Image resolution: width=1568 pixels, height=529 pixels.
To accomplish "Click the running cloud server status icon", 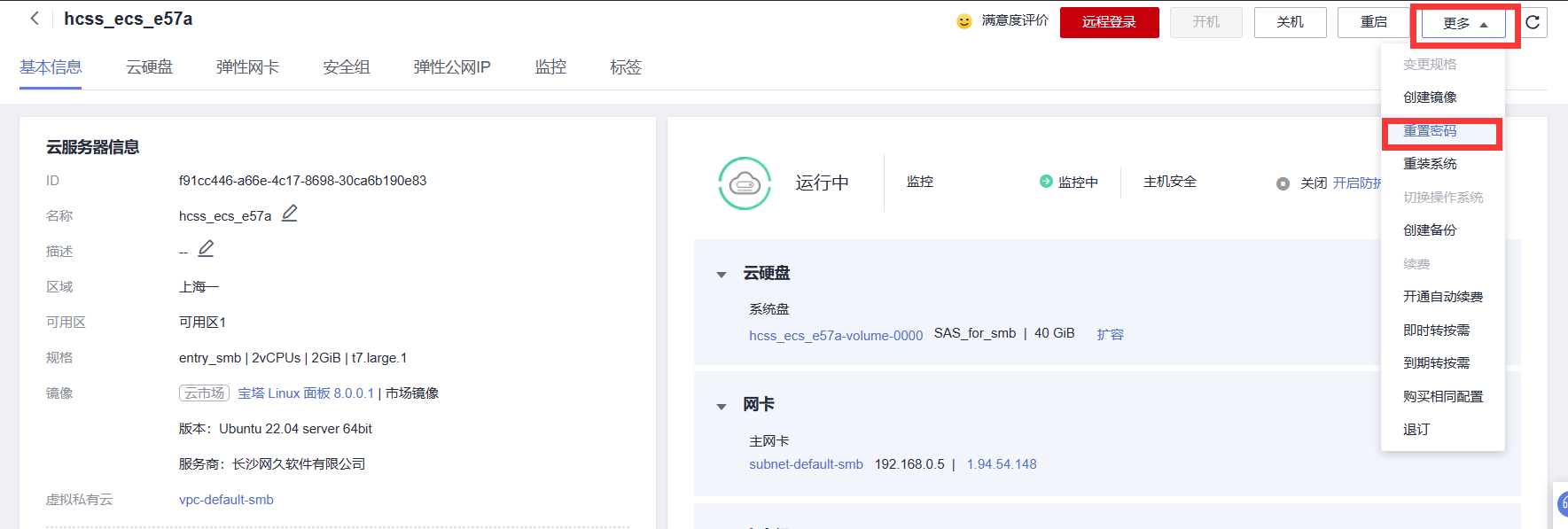I will (x=745, y=183).
